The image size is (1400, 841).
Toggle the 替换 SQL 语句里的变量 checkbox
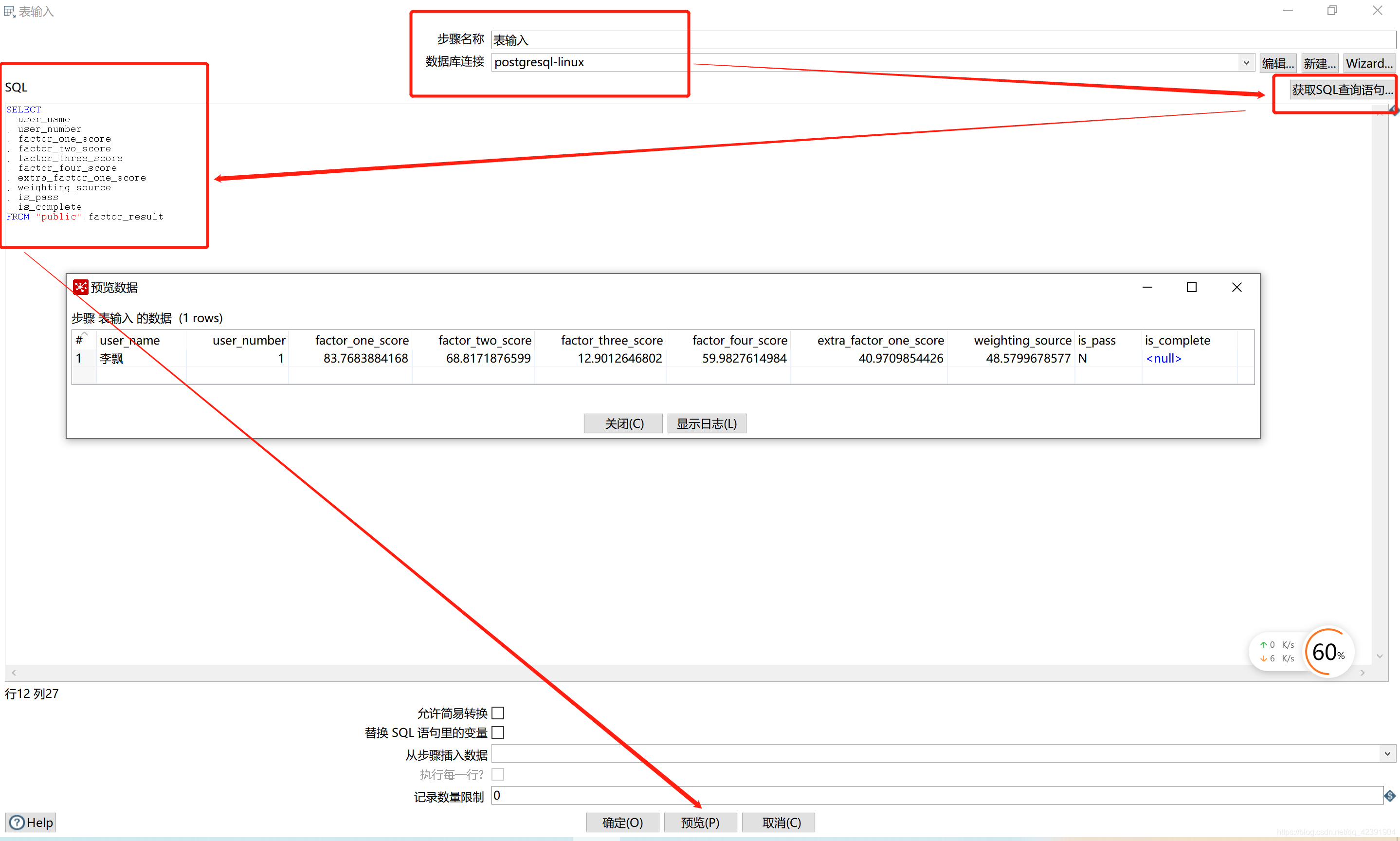click(x=497, y=733)
